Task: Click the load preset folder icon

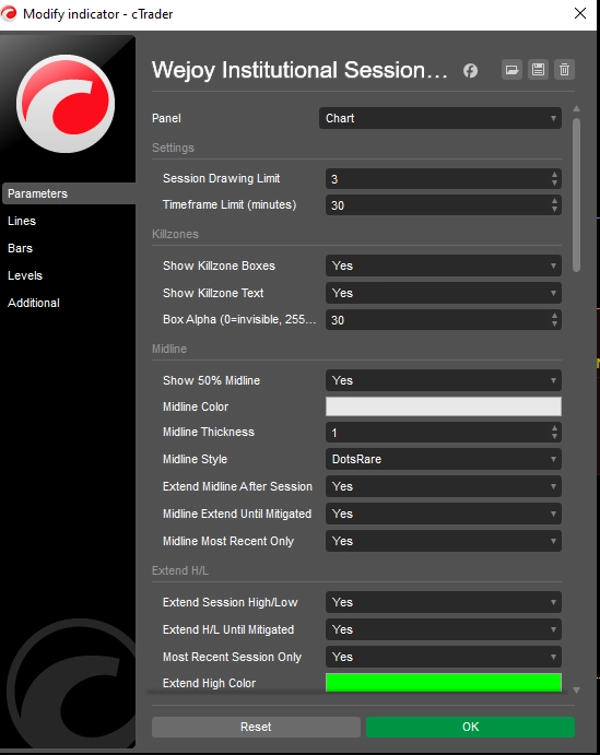Action: tap(512, 69)
